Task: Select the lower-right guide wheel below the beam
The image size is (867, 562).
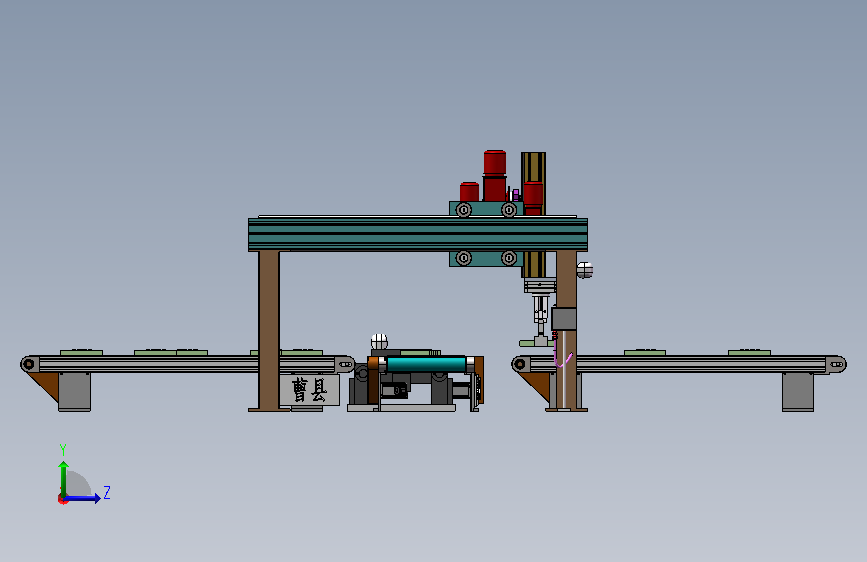Action: point(509,258)
